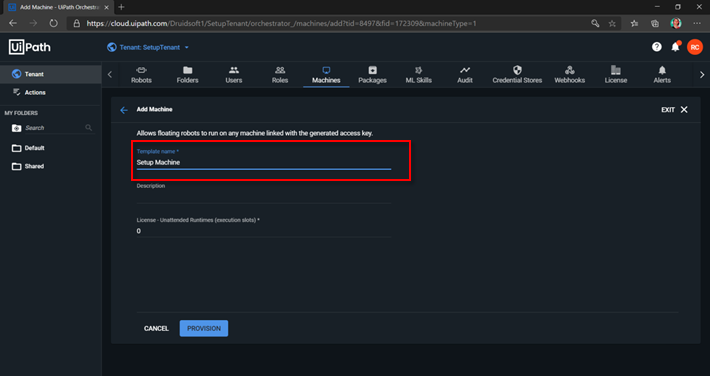Go back using the Add Machine arrow

124,110
